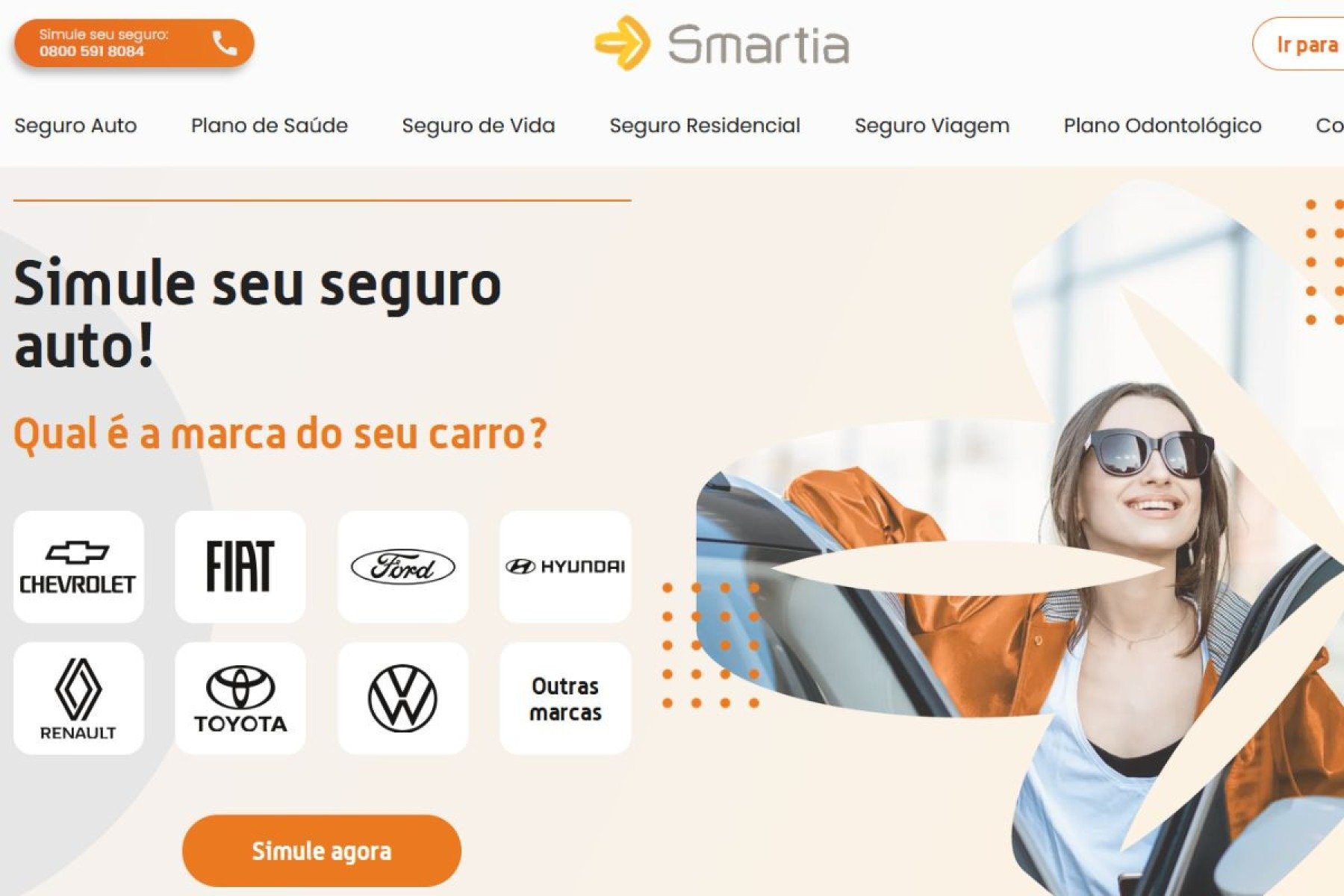Go to Plano de Saúde menu
1344x896 pixels.
pos(270,125)
